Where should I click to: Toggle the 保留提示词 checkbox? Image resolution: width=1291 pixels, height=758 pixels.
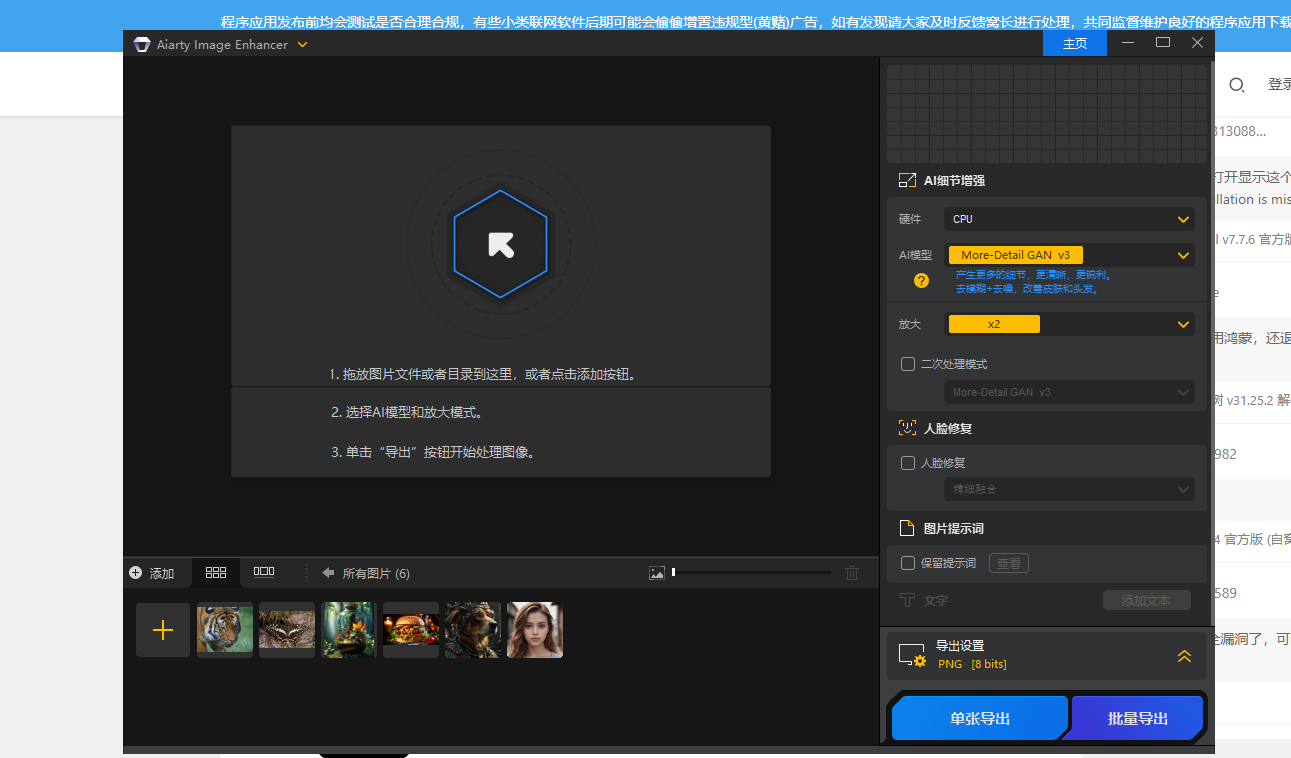click(x=908, y=563)
